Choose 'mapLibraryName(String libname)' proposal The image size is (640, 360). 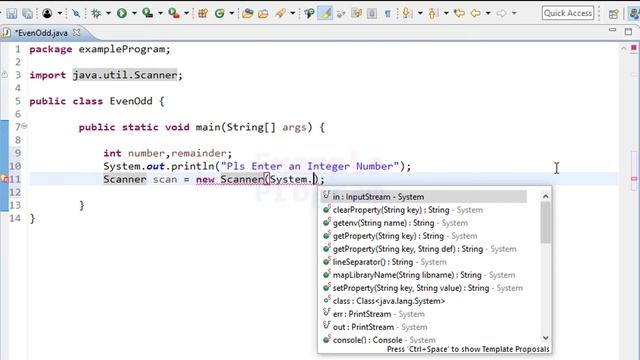[x=423, y=275]
